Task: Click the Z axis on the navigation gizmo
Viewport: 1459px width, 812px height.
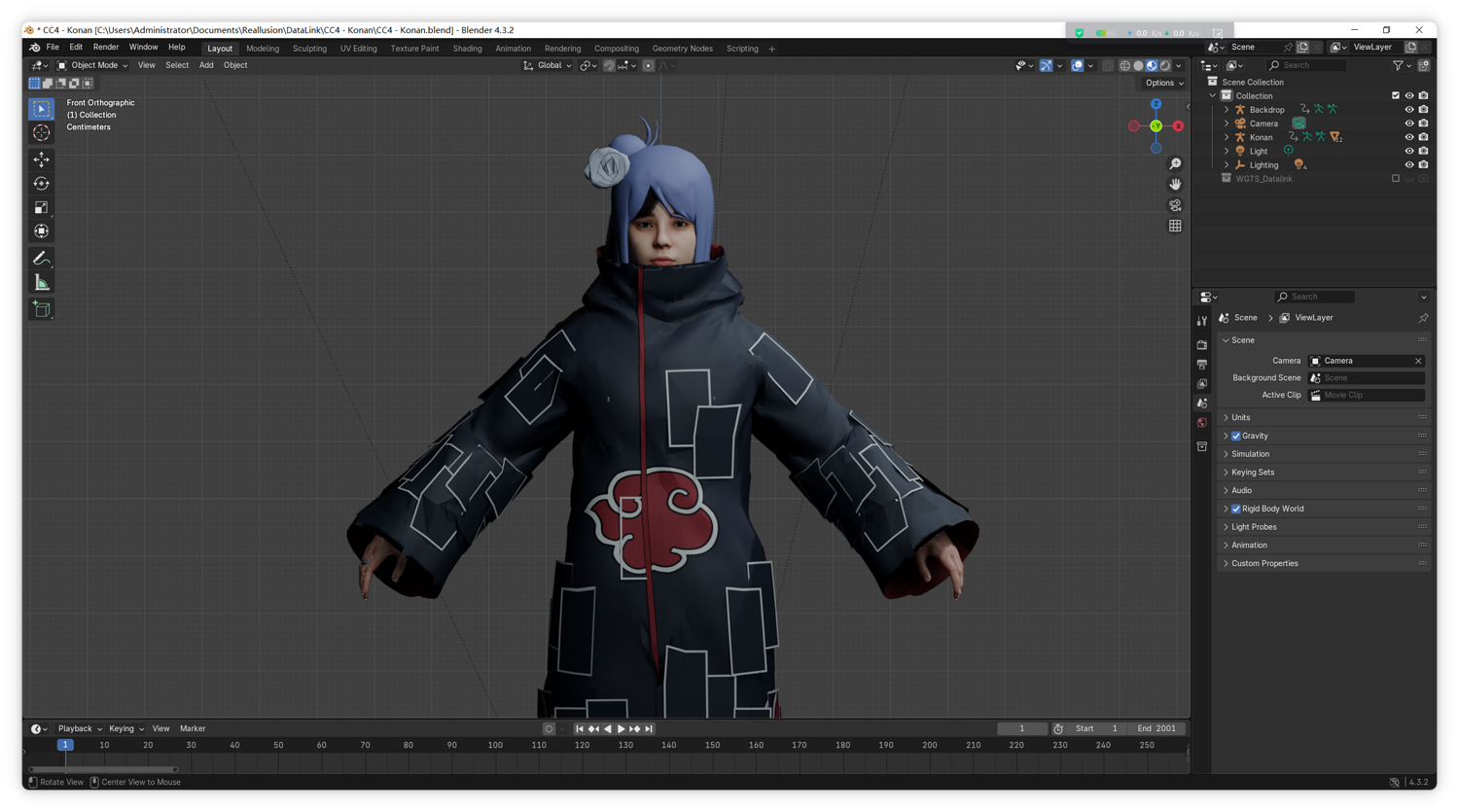Action: click(1156, 104)
